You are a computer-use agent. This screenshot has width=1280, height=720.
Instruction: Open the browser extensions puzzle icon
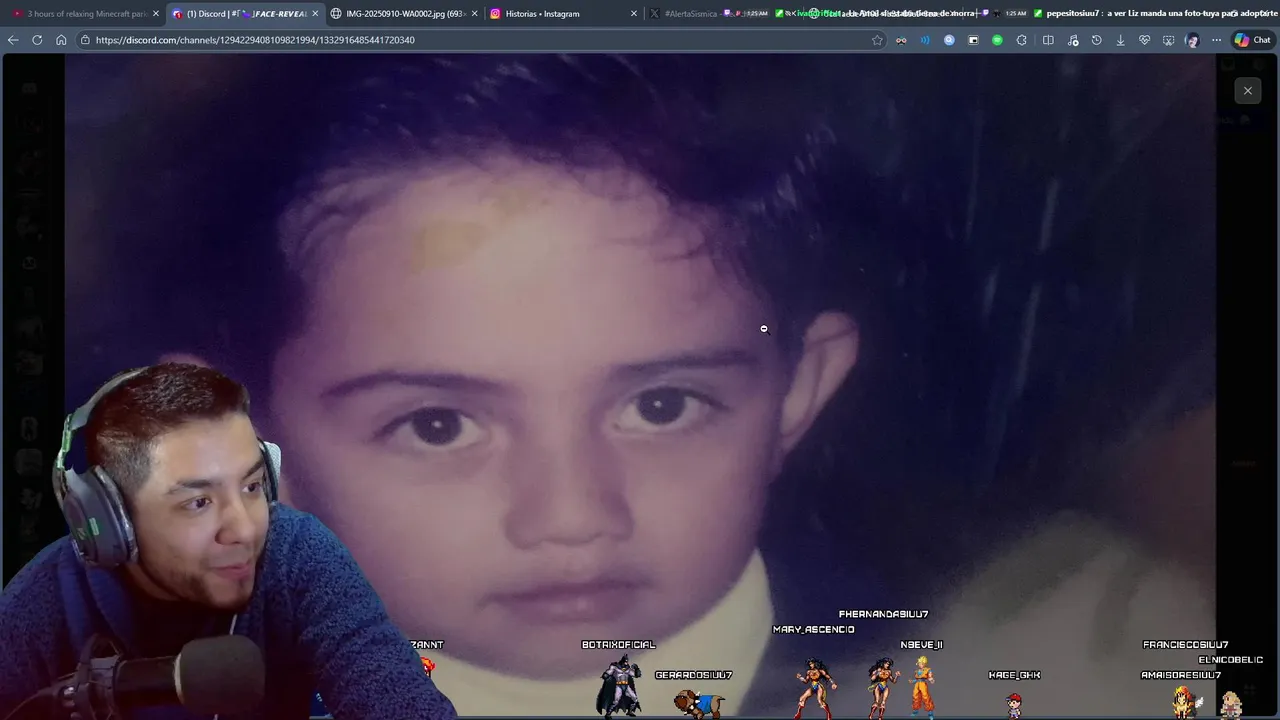(1021, 40)
